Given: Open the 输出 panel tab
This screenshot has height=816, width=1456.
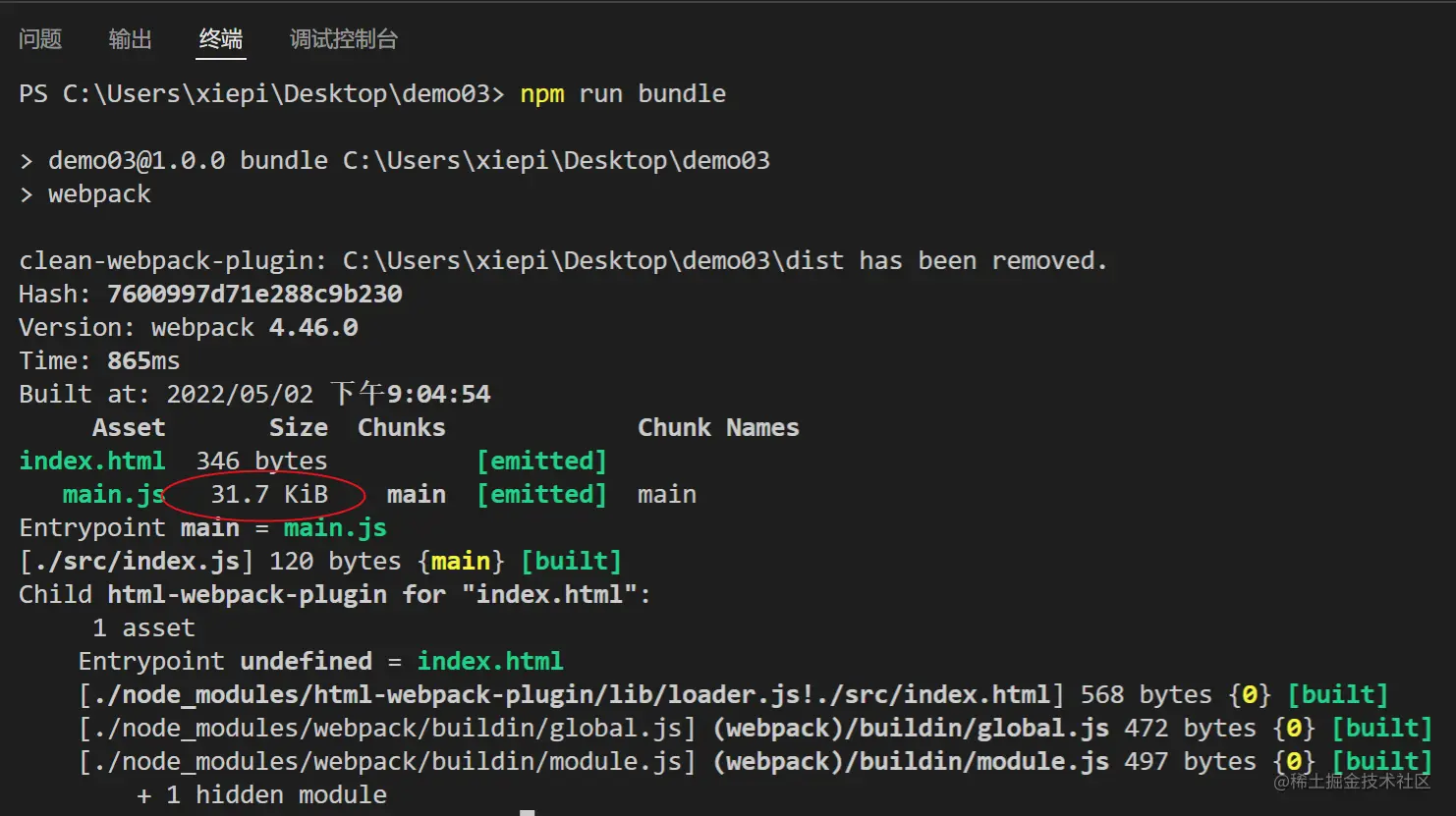Looking at the screenshot, I should [131, 39].
